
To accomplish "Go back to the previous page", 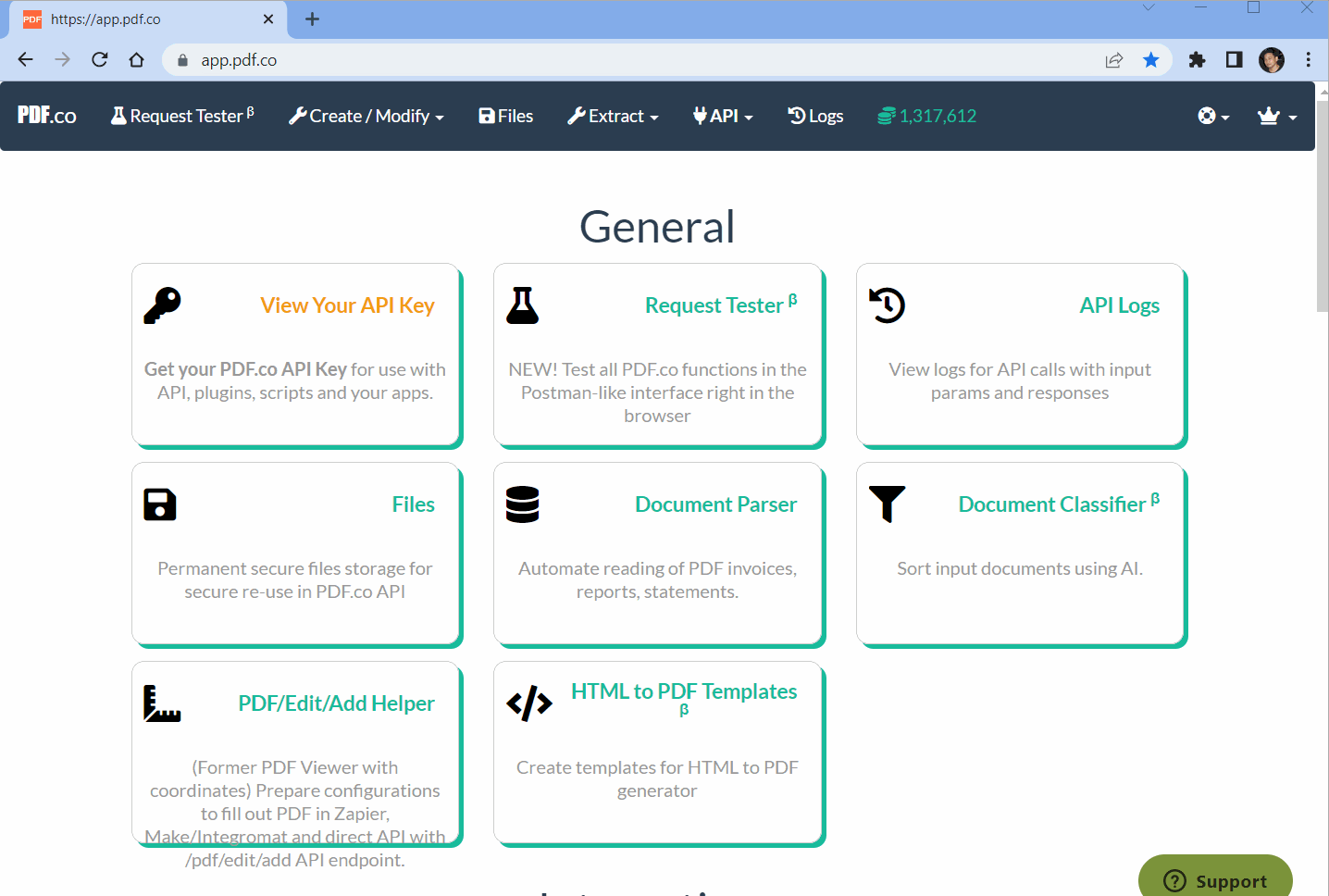I will pos(26,60).
